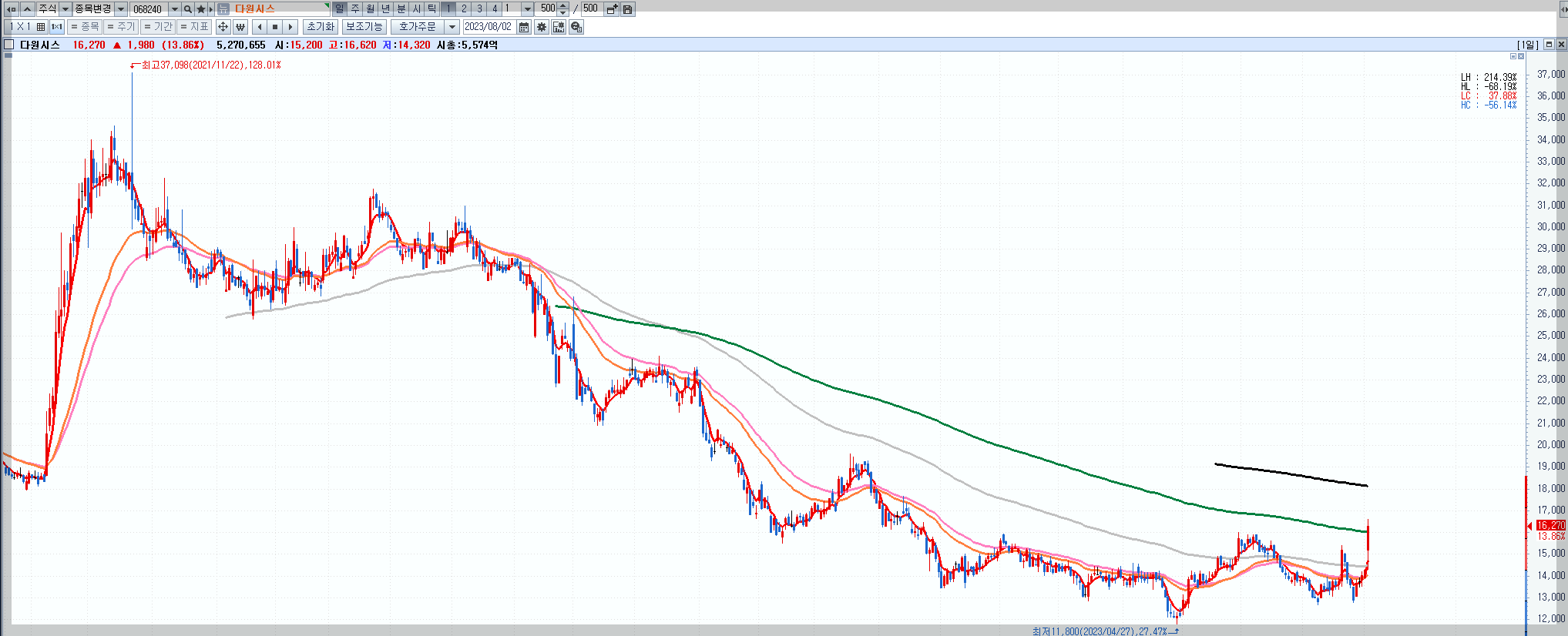Open the interval value dropdown after preset 4
1568x636 pixels.
528,8
